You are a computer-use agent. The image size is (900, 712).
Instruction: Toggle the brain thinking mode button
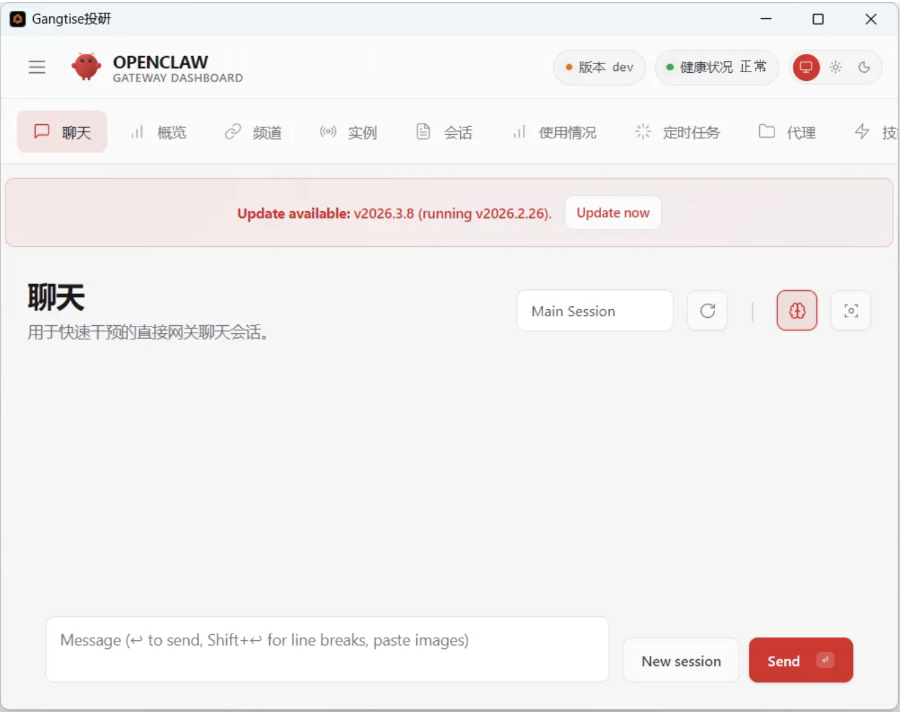797,311
